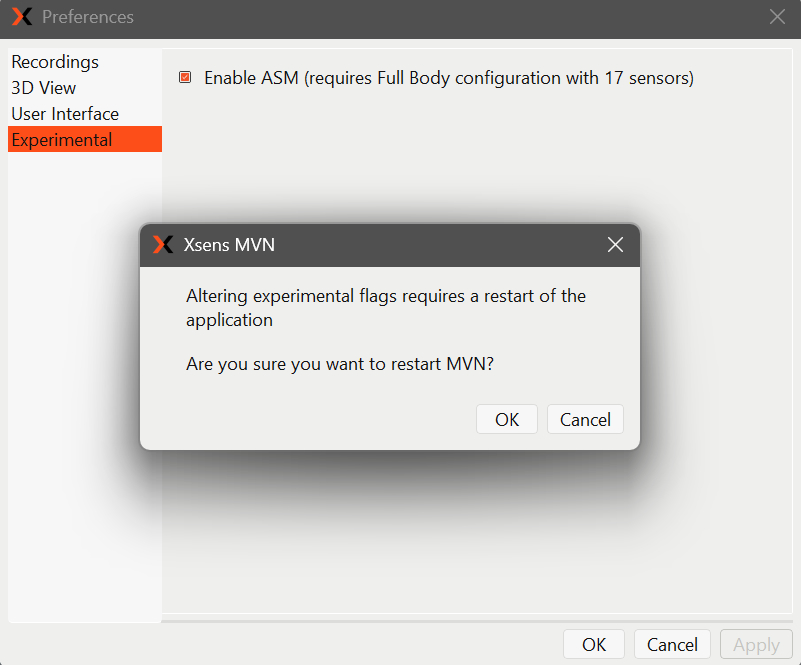Click the Apply button
801x665 pixels.
coord(755,644)
